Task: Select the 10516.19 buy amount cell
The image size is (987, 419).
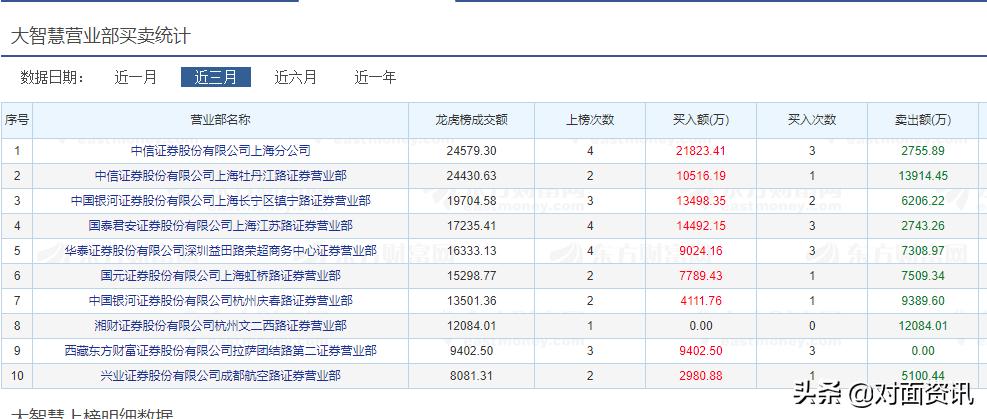Action: pyautogui.click(x=701, y=176)
